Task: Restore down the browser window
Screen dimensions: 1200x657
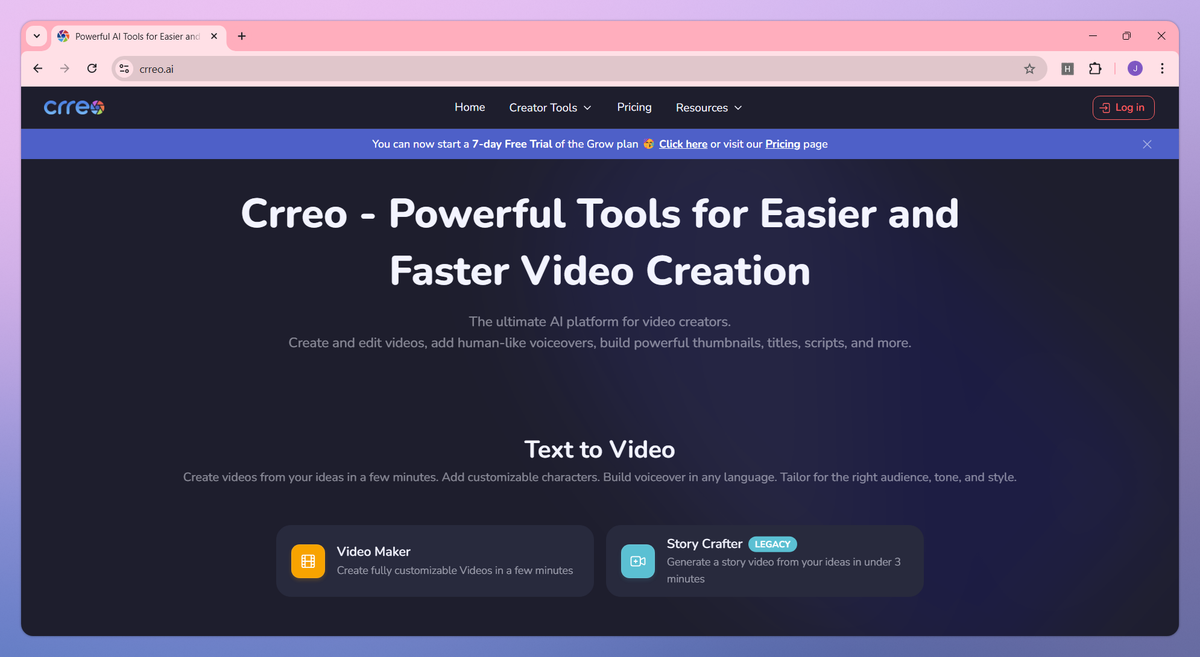Action: click(1126, 36)
